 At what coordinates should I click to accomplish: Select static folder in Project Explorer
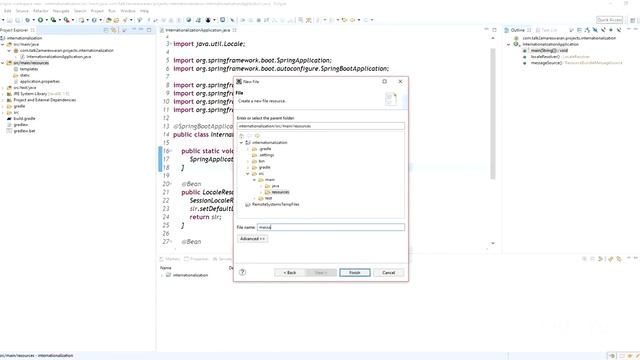click(x=24, y=75)
